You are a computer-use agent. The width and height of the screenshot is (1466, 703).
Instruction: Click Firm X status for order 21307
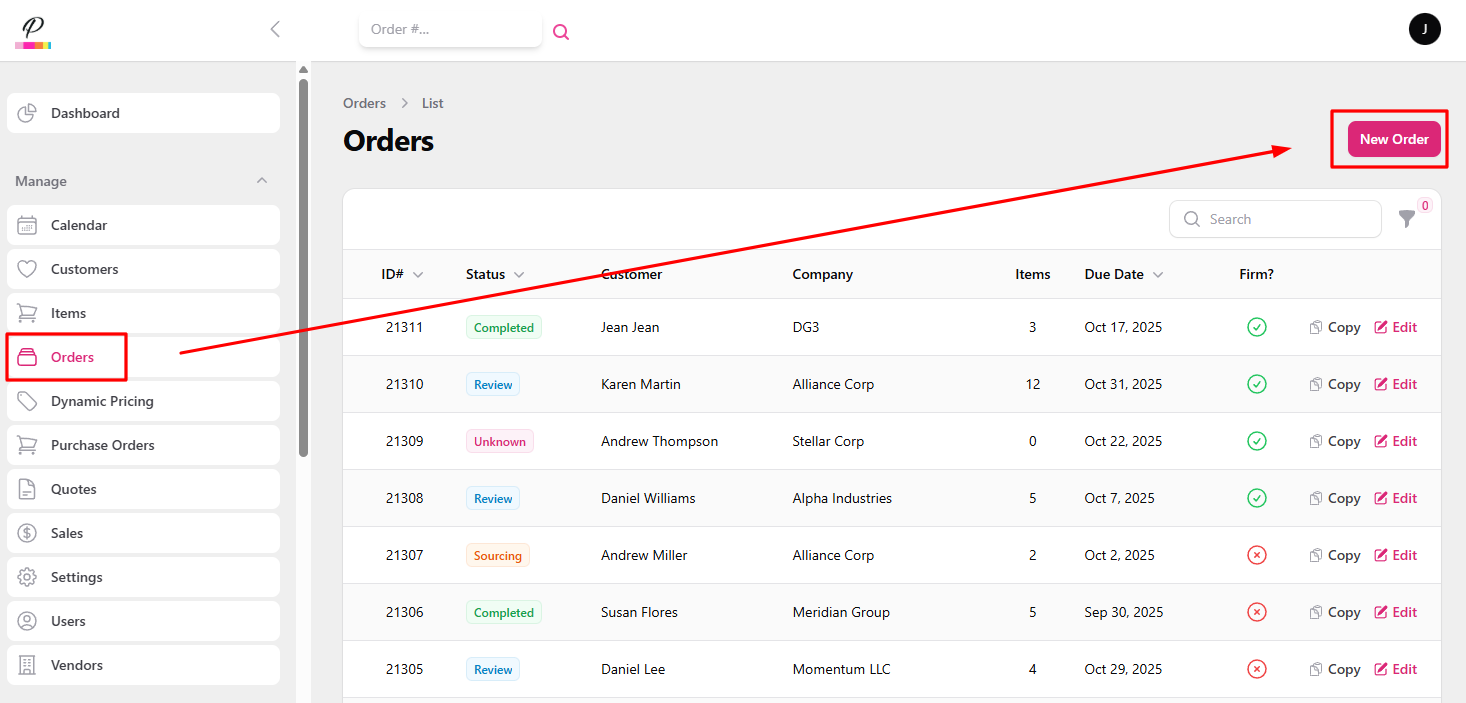1257,555
